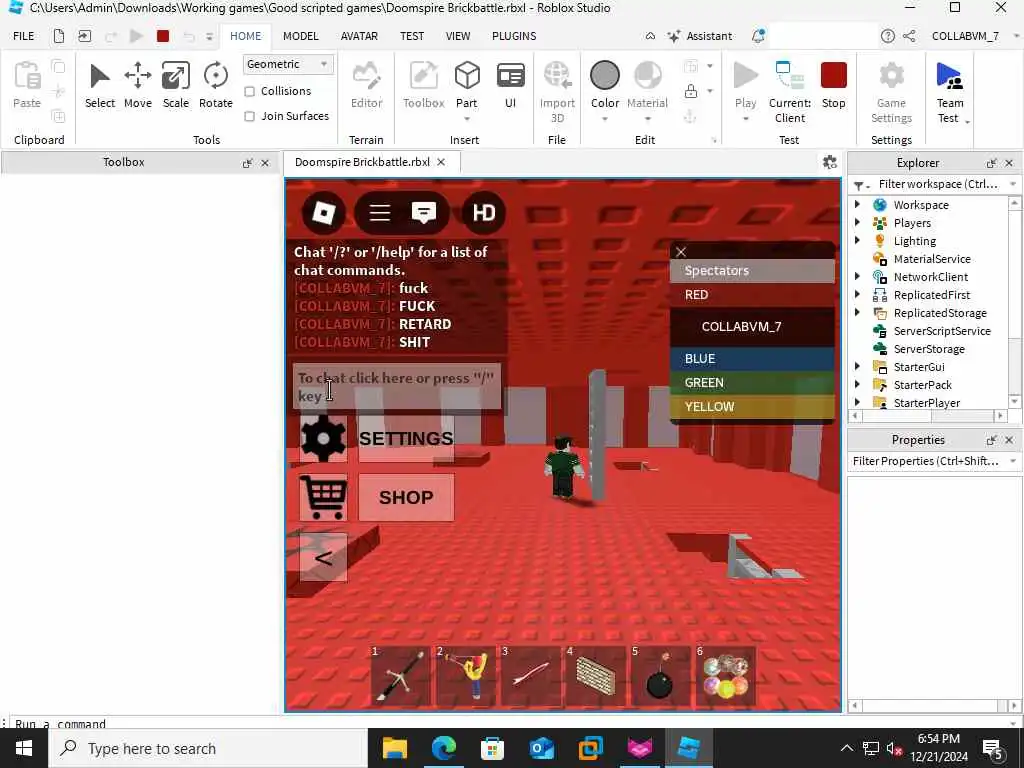Viewport: 1024px width, 768px height.
Task: Select the GREEN team row
Action: pyautogui.click(x=752, y=383)
